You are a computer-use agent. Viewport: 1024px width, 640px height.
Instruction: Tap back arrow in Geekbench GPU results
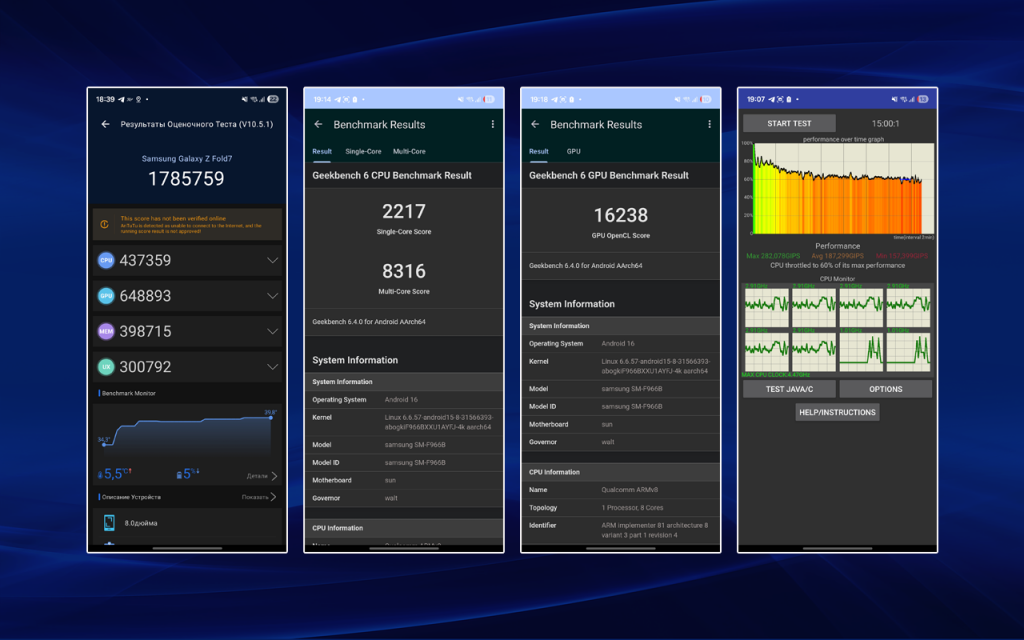click(535, 124)
